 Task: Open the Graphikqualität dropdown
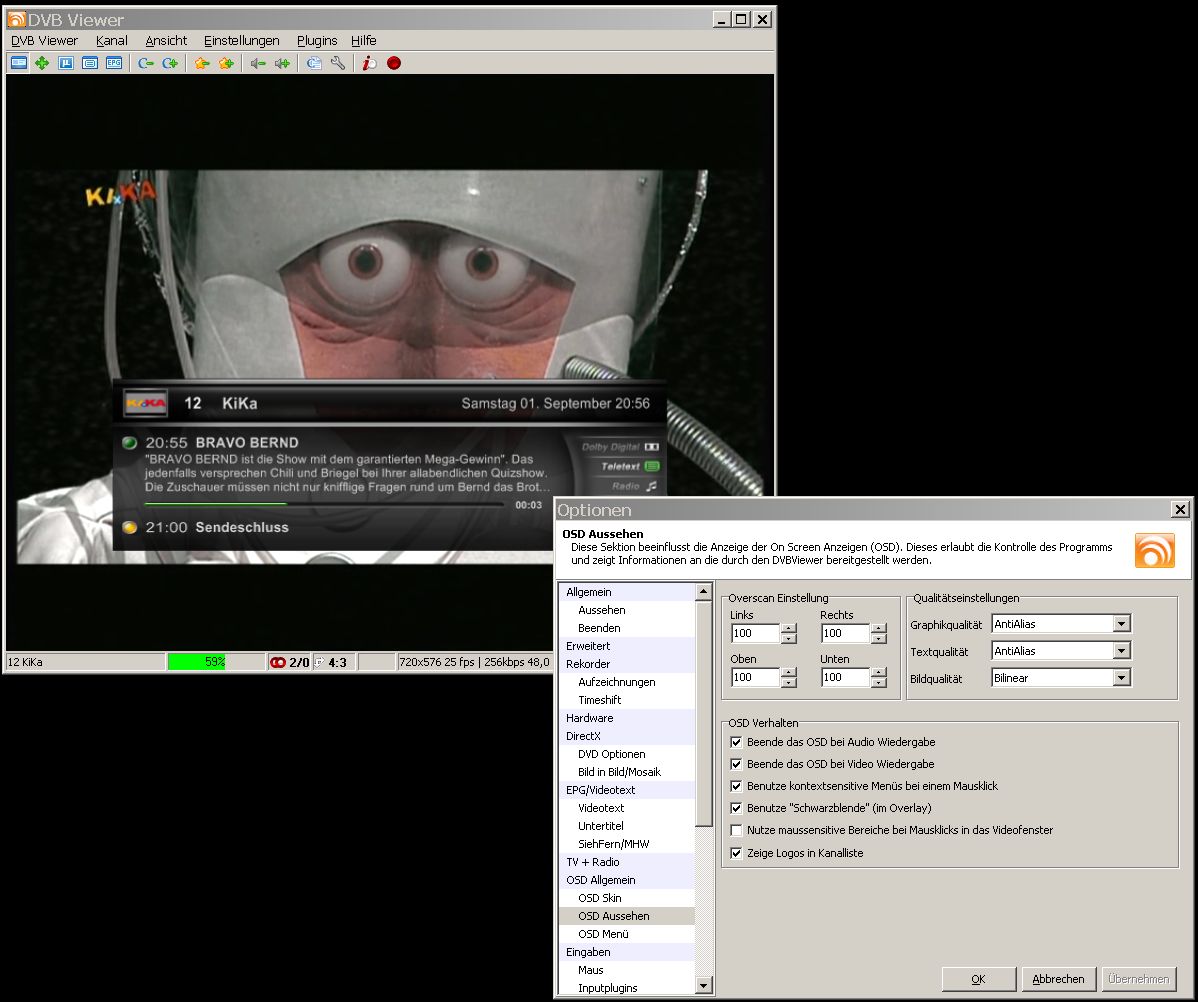click(1121, 624)
